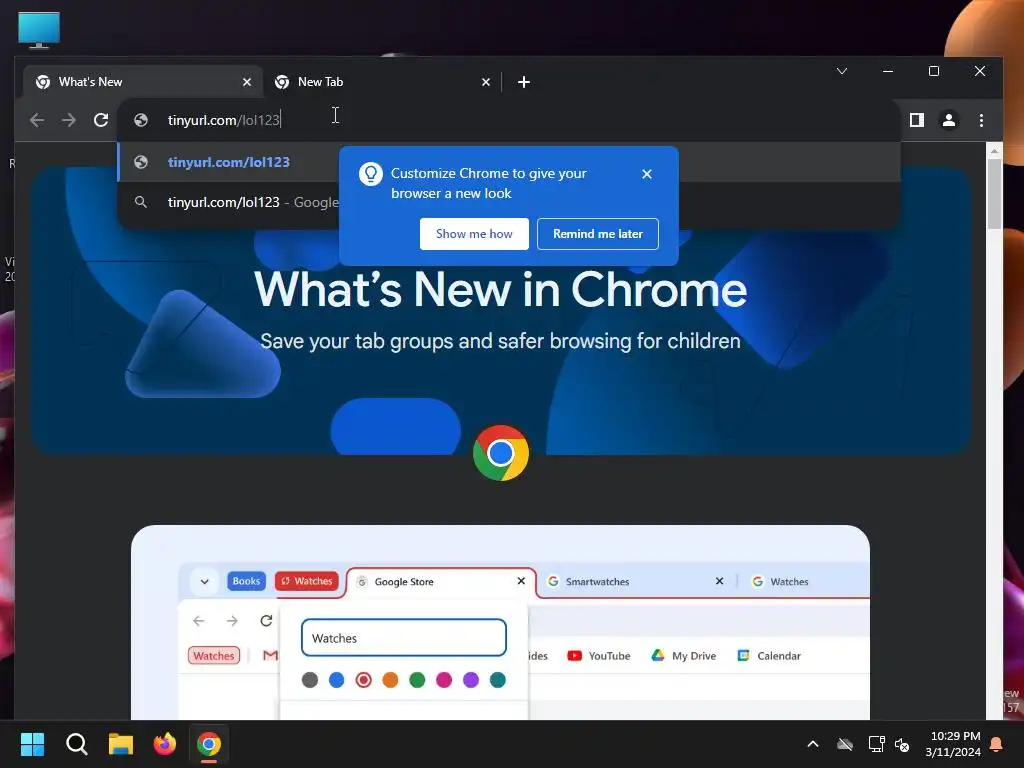Pick the purple color swatch
This screenshot has width=1024, height=768.
pos(471,680)
